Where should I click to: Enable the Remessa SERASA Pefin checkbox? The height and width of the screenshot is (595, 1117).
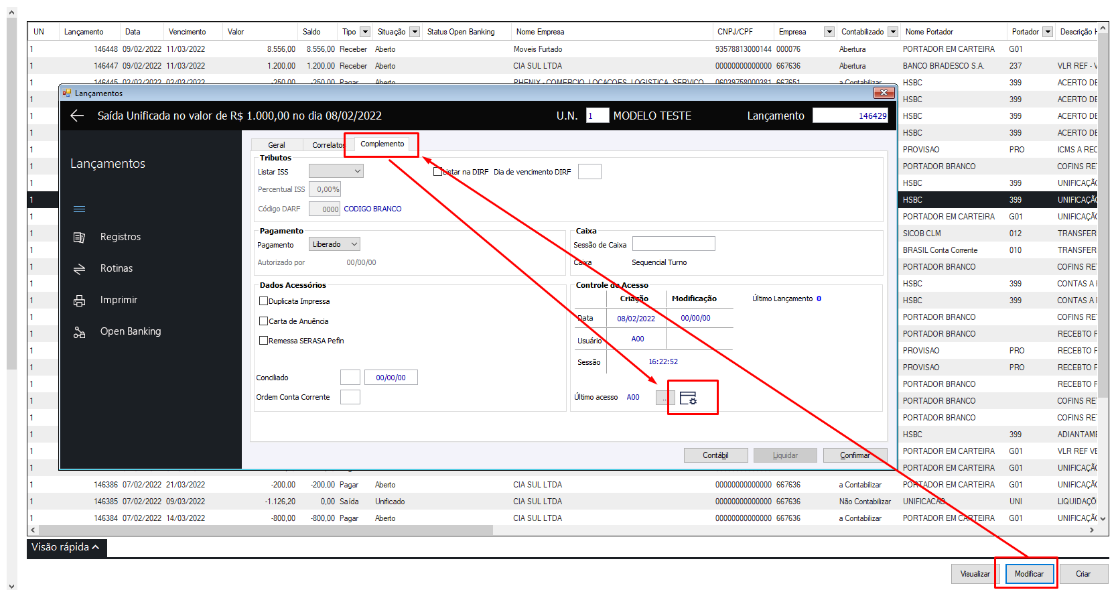(264, 341)
